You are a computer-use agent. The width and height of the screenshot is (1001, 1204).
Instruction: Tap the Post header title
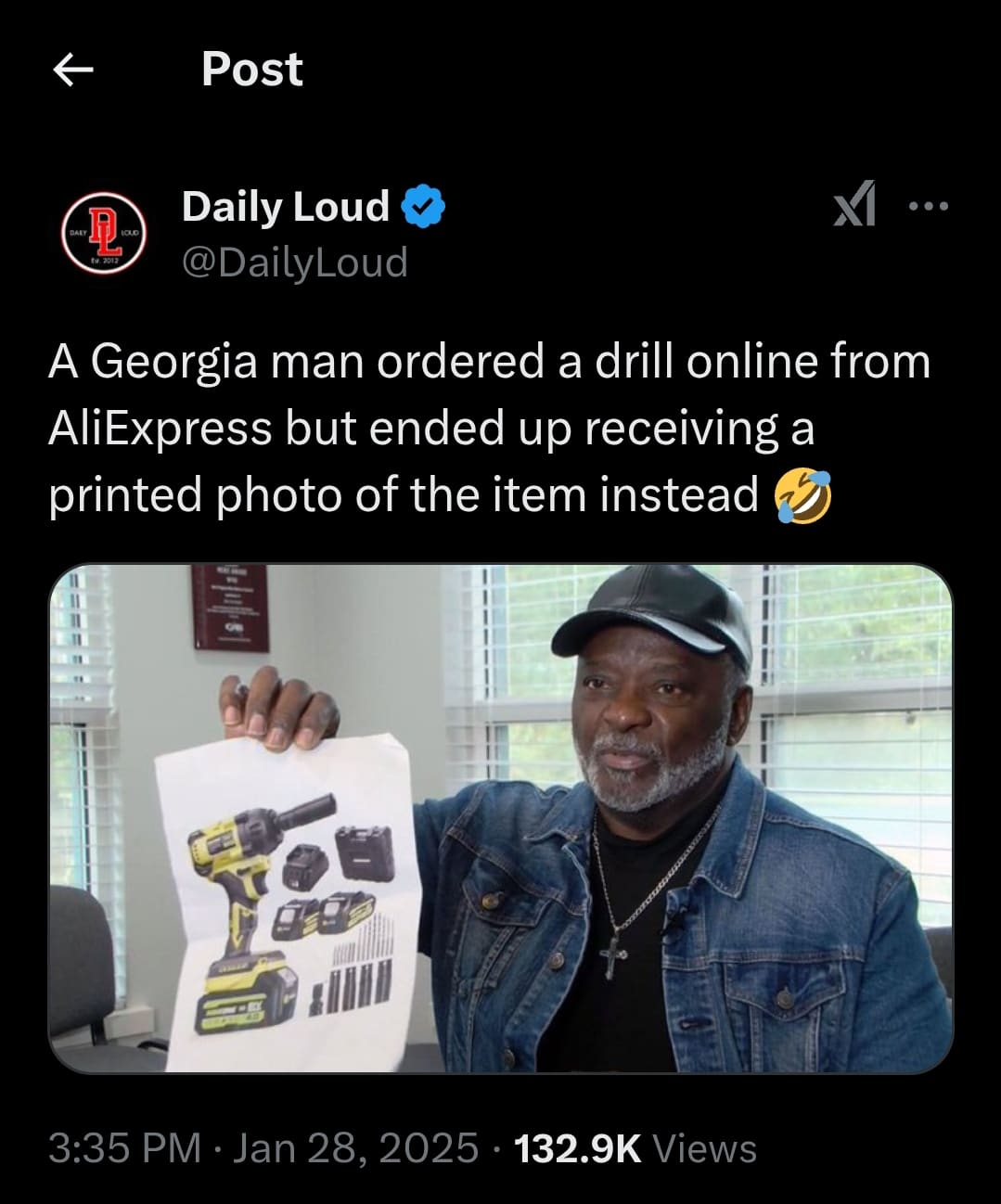(x=251, y=70)
